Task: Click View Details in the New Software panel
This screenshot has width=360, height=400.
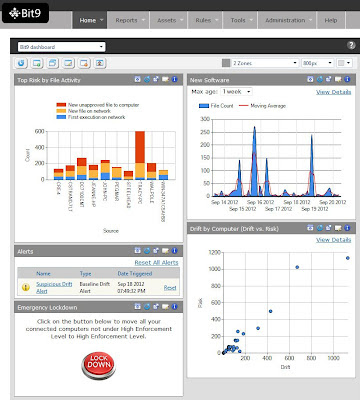Action: click(333, 92)
